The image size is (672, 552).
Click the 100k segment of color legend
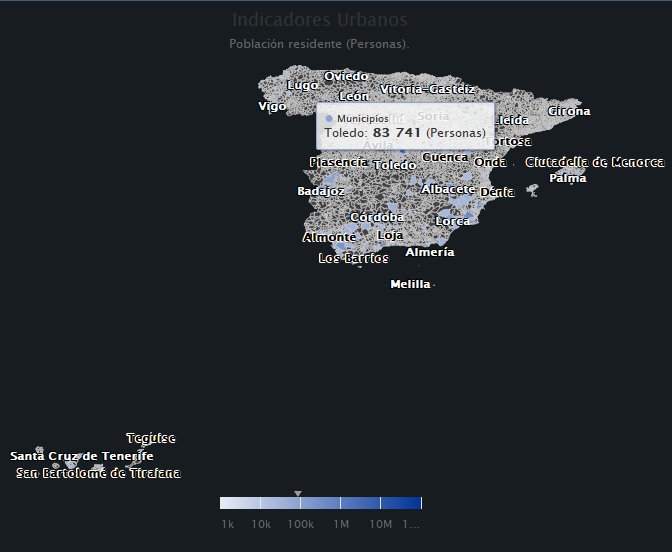click(320, 503)
